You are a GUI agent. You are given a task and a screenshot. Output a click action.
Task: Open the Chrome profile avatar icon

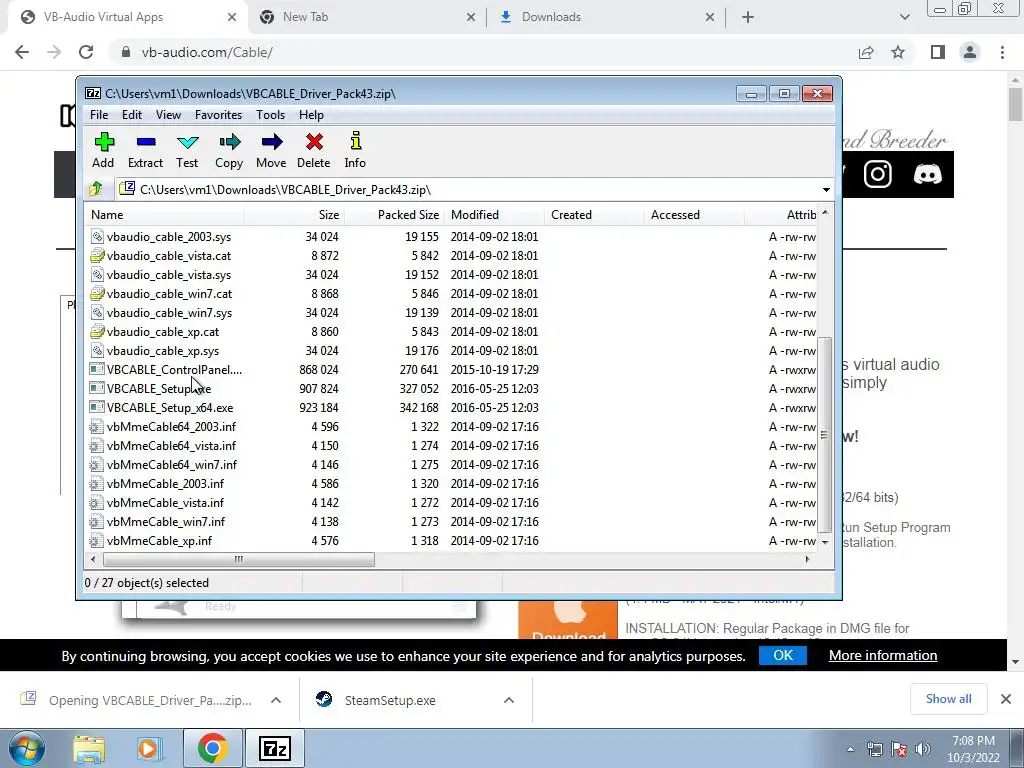pyautogui.click(x=970, y=52)
